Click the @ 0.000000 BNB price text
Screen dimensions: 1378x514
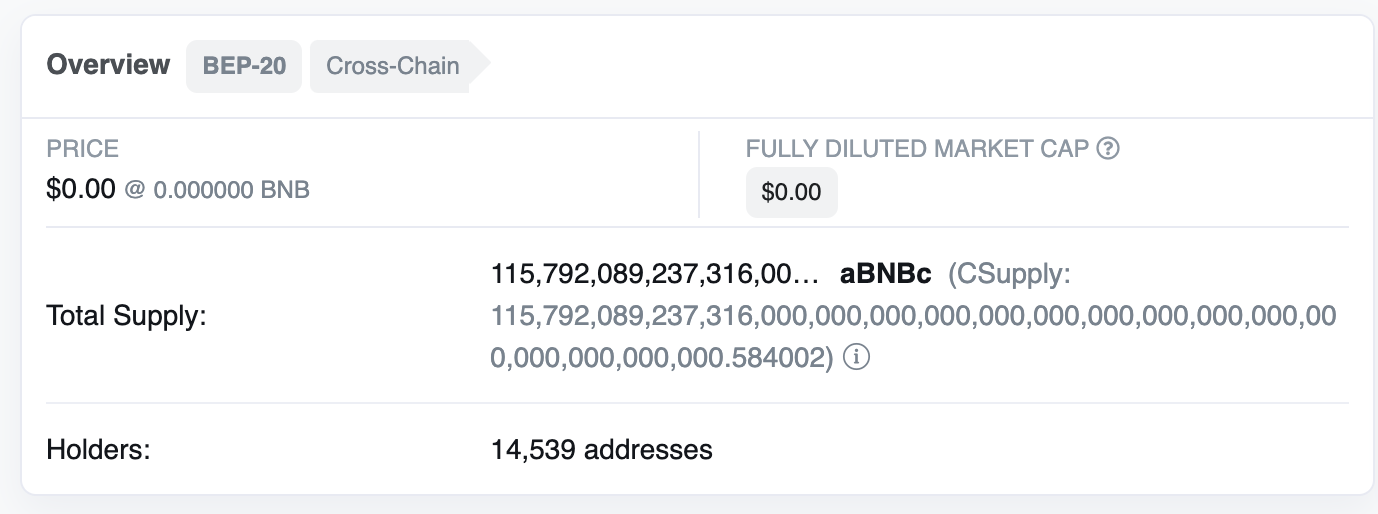pyautogui.click(x=217, y=190)
